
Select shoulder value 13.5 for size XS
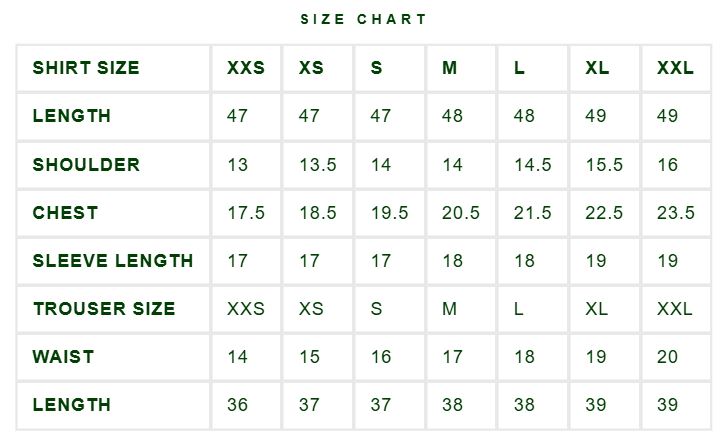point(318,165)
